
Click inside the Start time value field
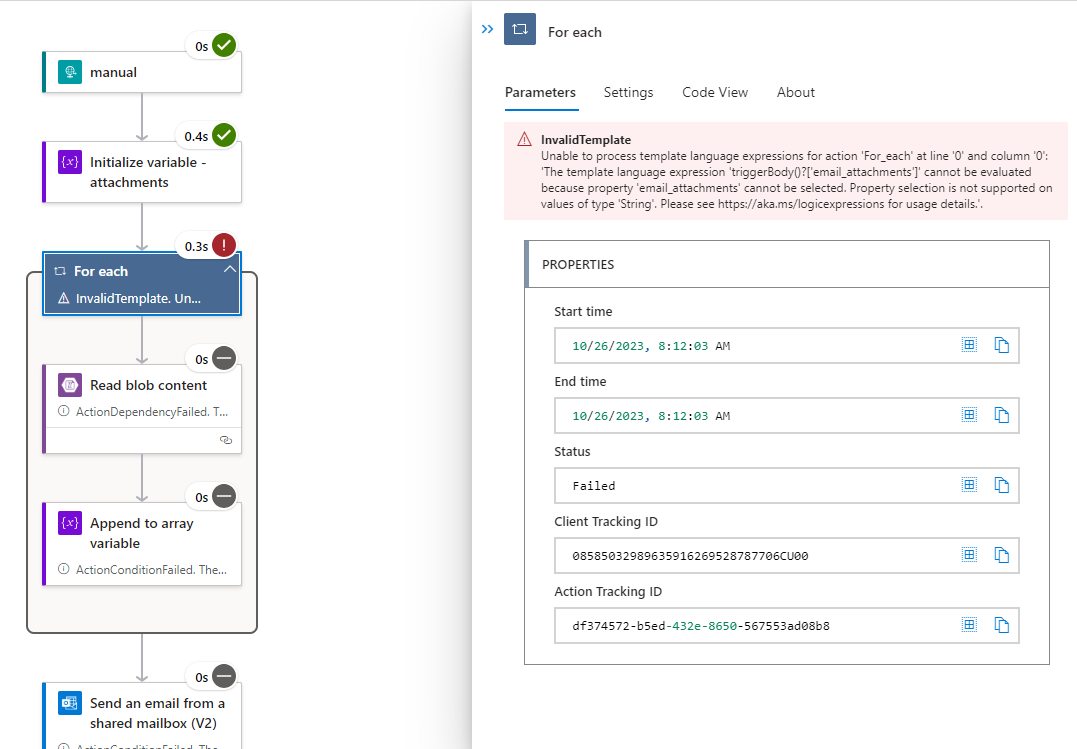tap(700, 344)
